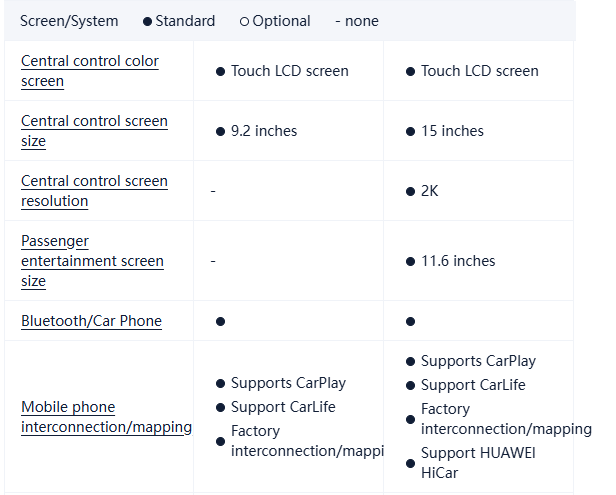The width and height of the screenshot is (616, 495).
Task: Click first column Support CarLife text
Action: (283, 407)
